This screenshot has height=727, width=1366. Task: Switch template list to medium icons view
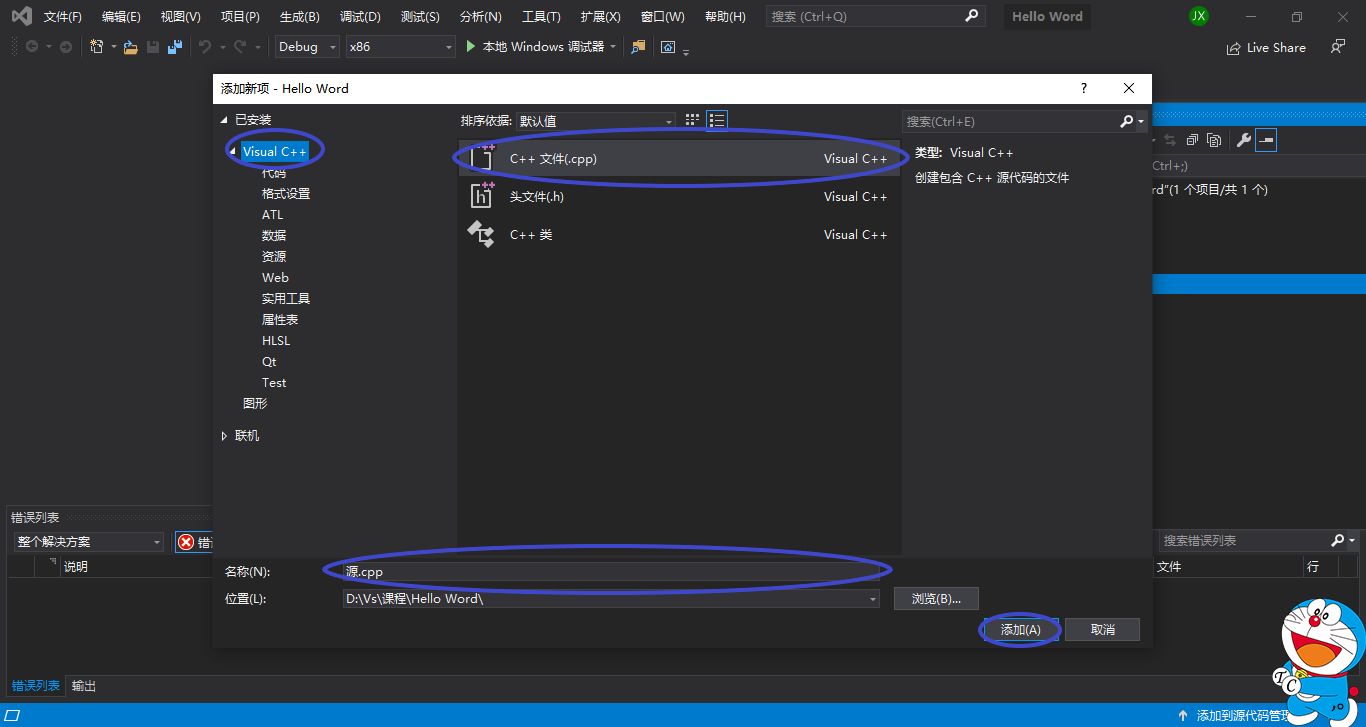692,119
